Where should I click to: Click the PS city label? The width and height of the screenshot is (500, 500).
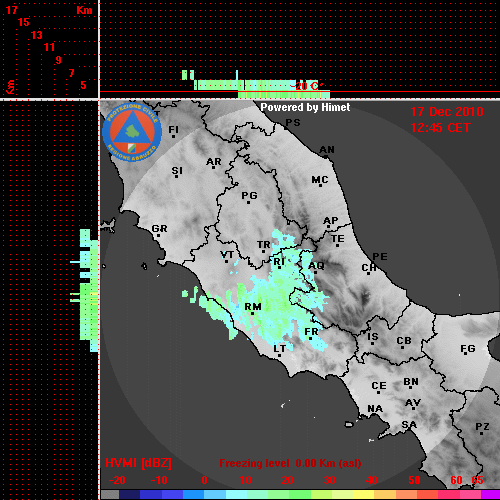[x=293, y=123]
